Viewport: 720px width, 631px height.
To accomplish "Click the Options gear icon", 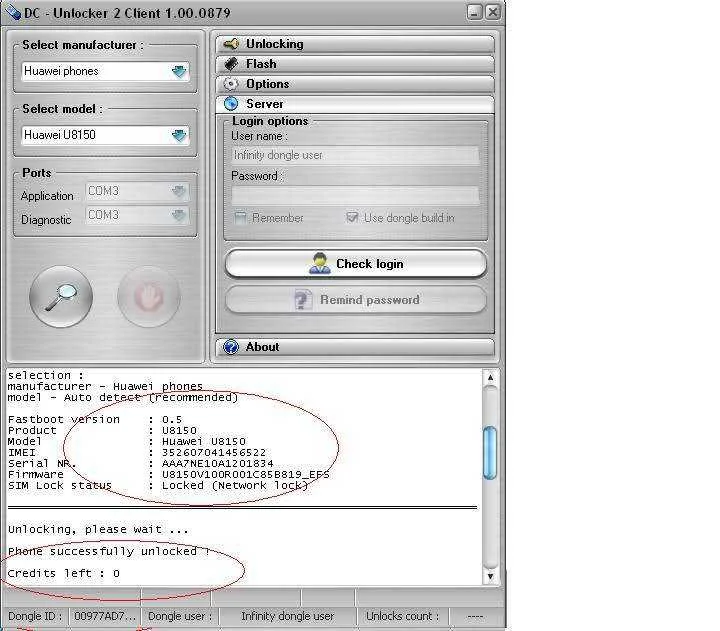I will pos(231,84).
